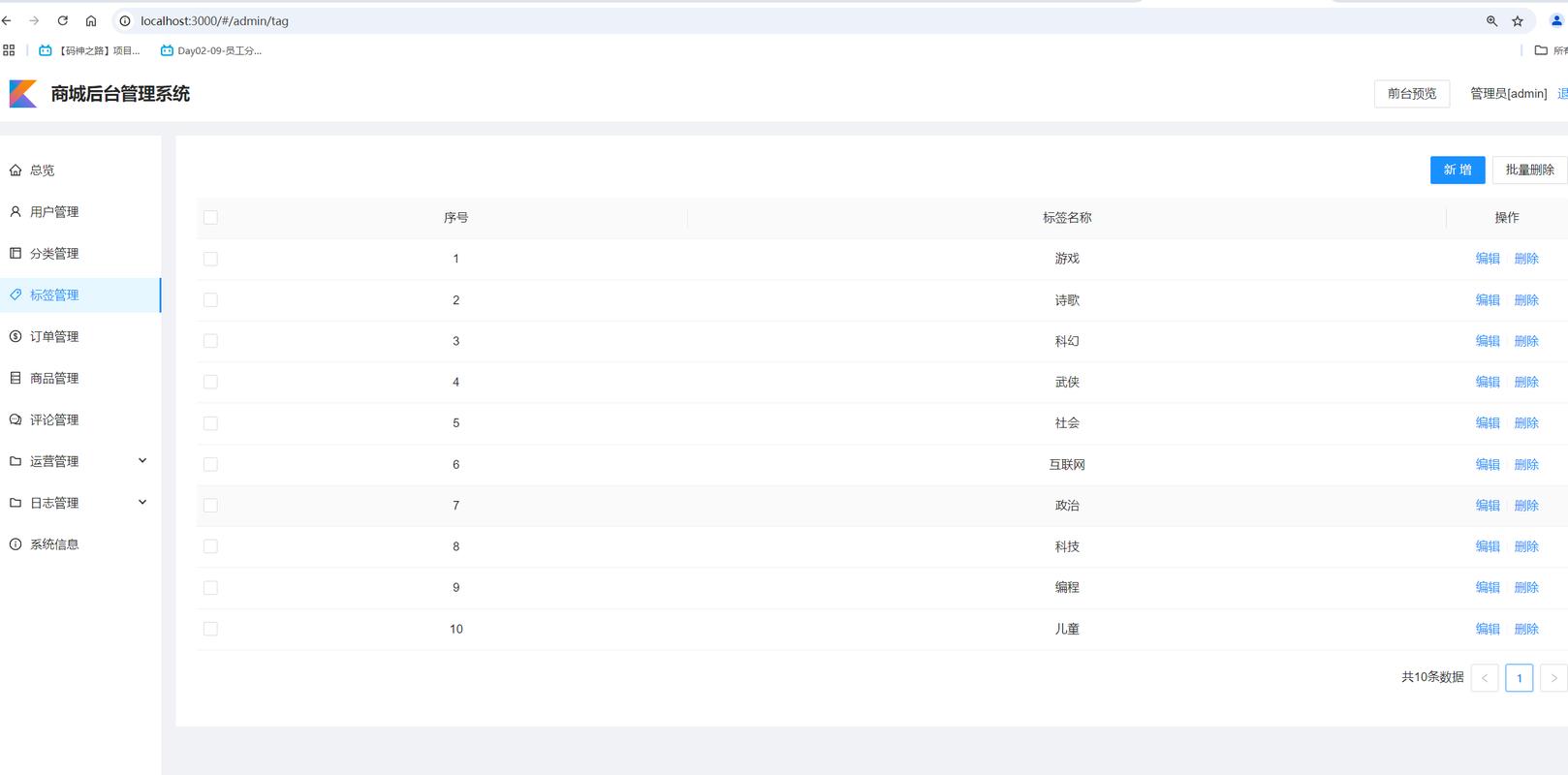Click the 批量删除 button
Image resolution: width=1568 pixels, height=775 pixels.
[1529, 170]
